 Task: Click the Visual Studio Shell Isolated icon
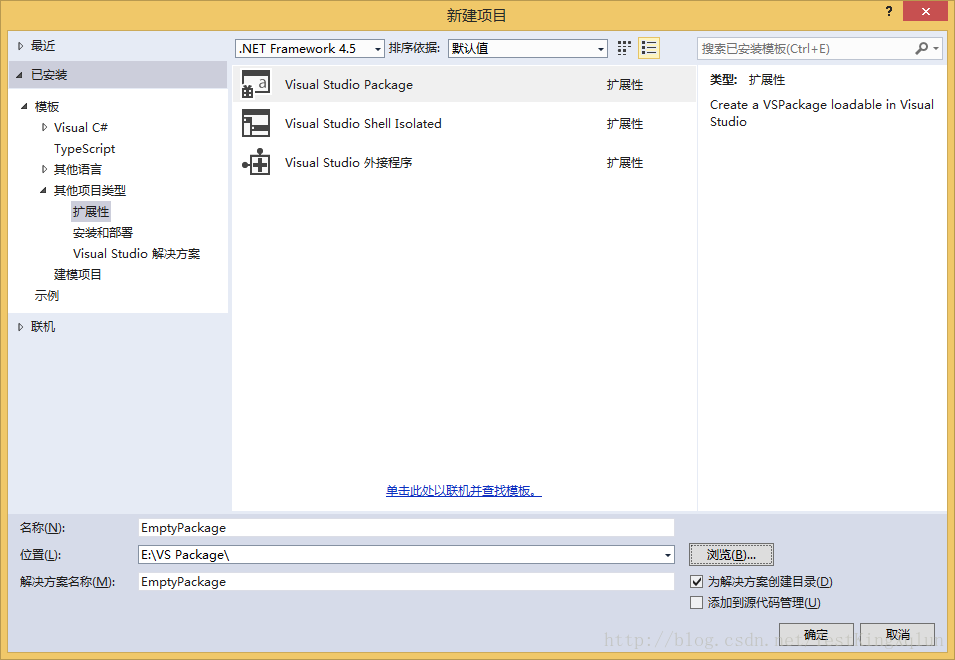(x=256, y=123)
